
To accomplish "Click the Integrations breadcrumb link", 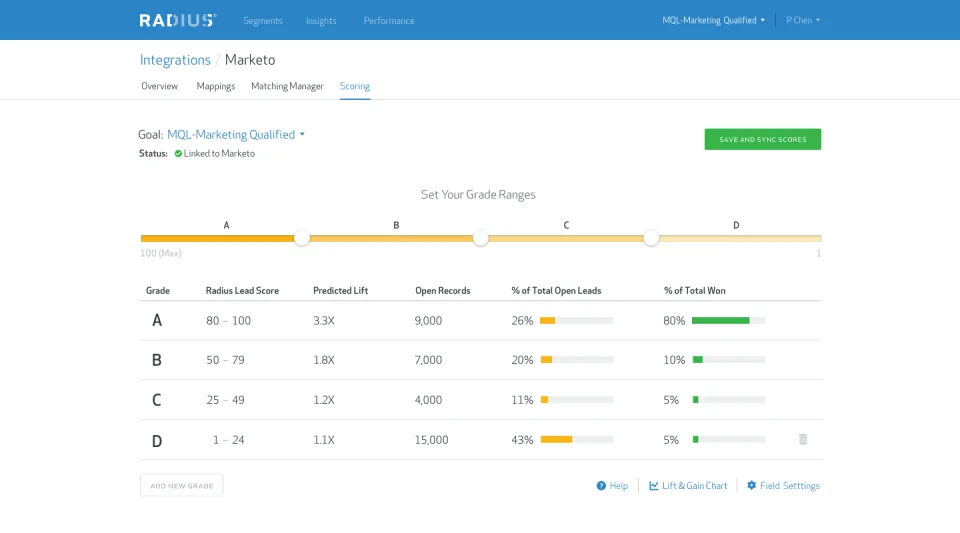I will click(x=175, y=60).
